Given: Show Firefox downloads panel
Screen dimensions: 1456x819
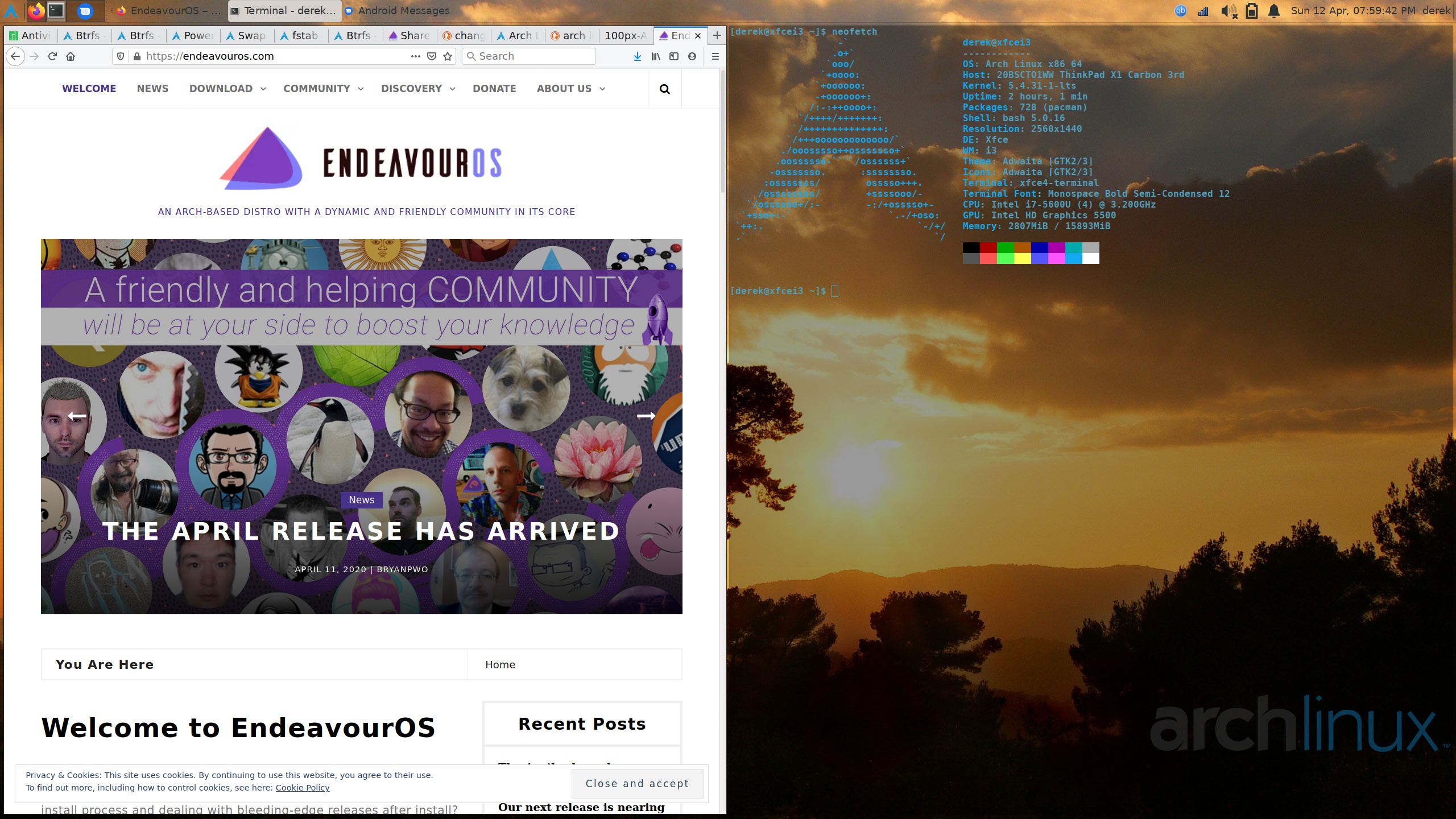Looking at the screenshot, I should point(638,56).
